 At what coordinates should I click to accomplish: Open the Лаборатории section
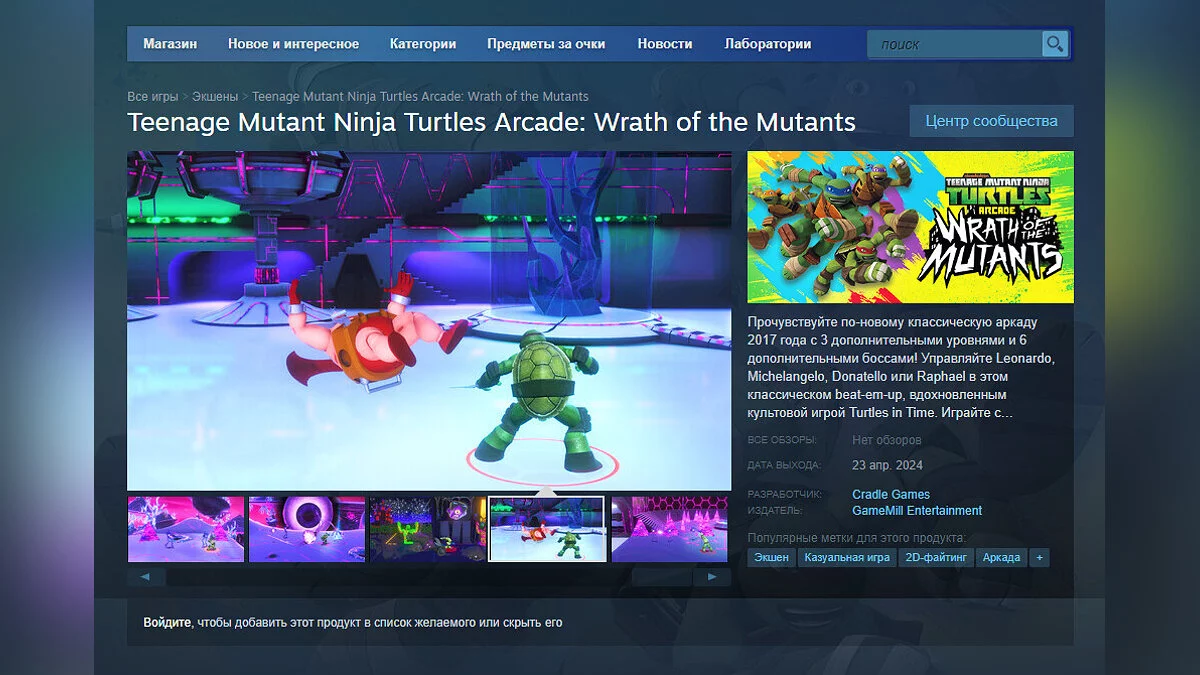coord(767,44)
